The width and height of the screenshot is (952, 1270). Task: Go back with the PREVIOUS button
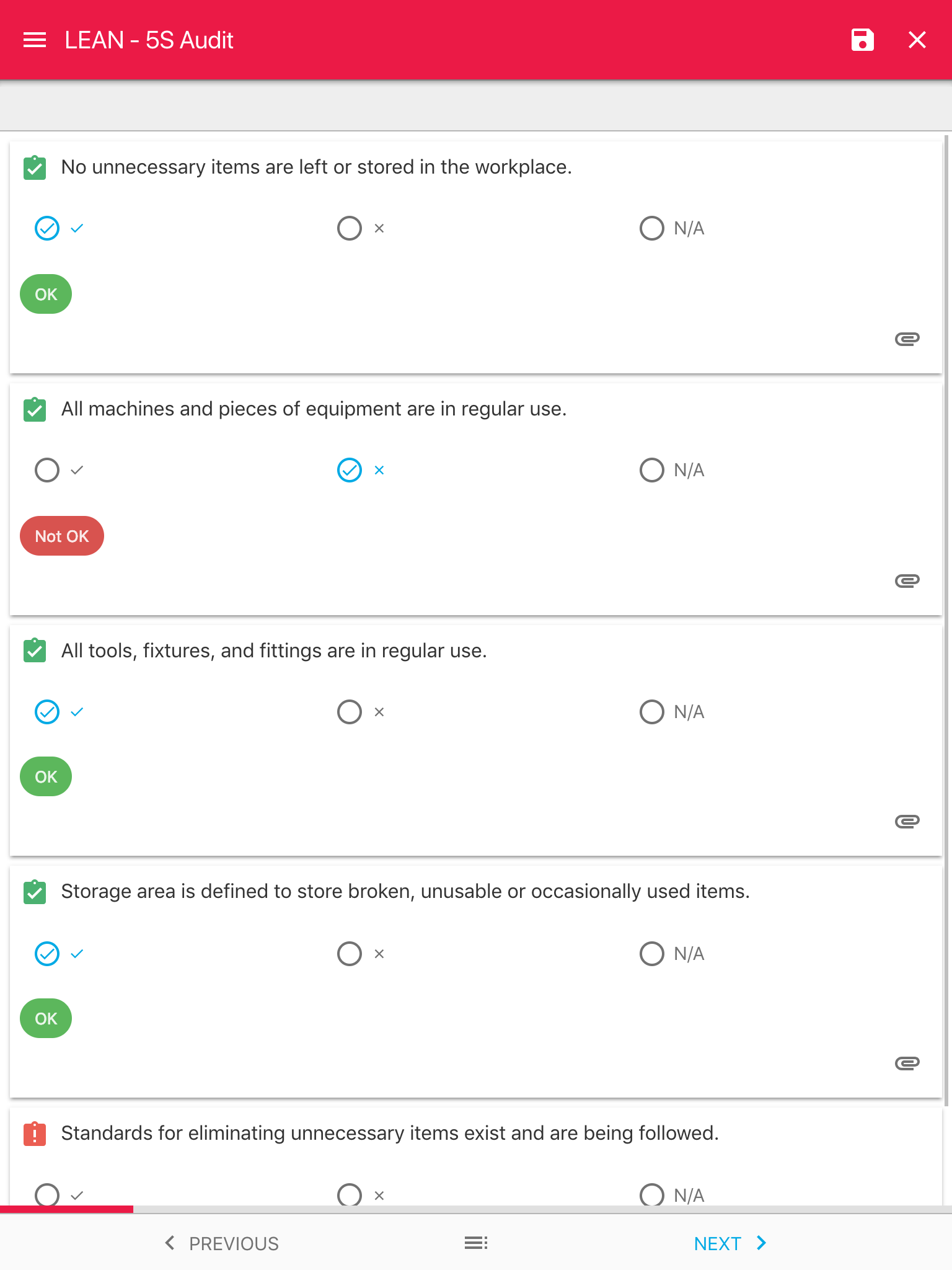coord(222,1243)
